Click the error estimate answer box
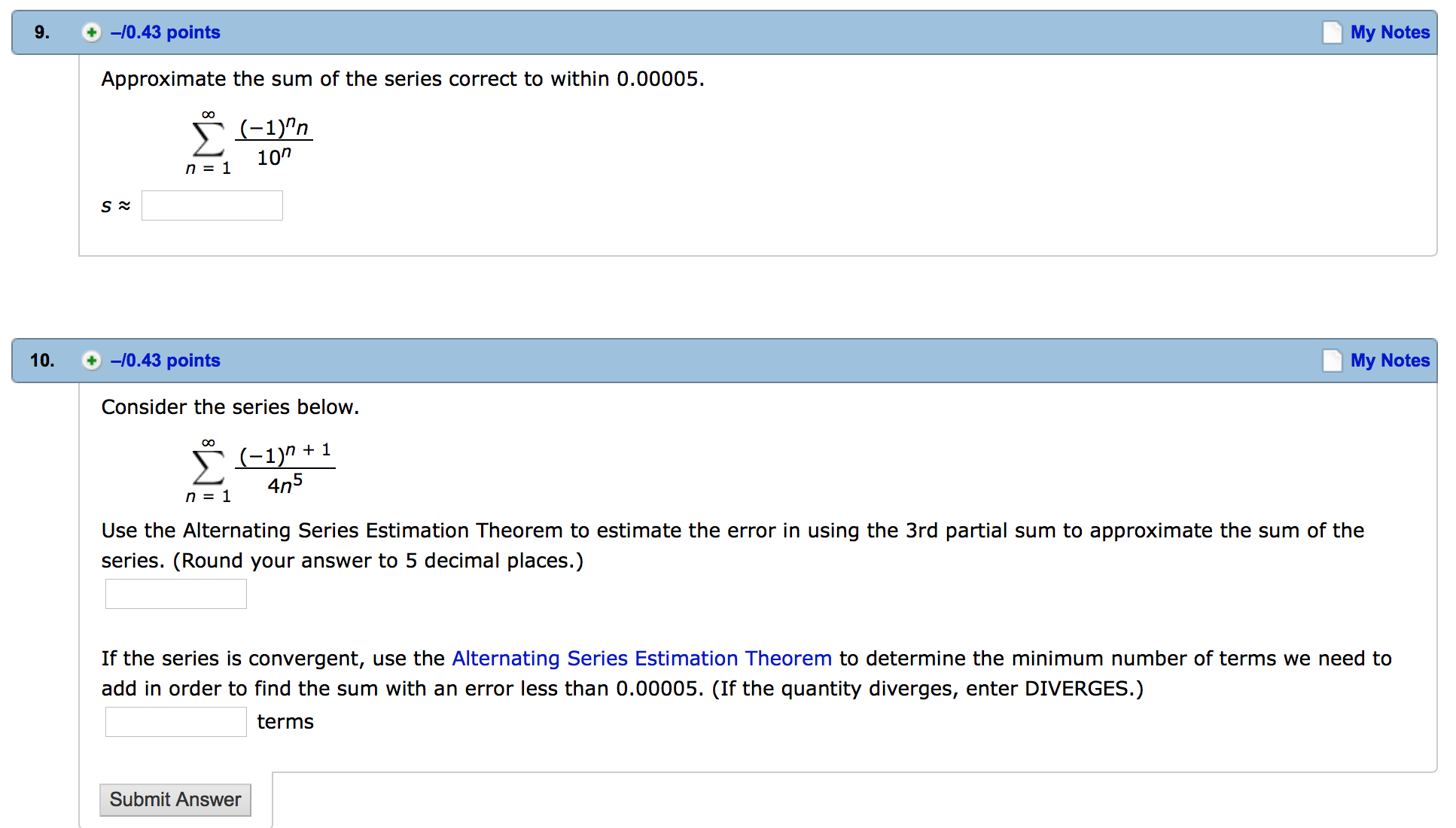 175,594
